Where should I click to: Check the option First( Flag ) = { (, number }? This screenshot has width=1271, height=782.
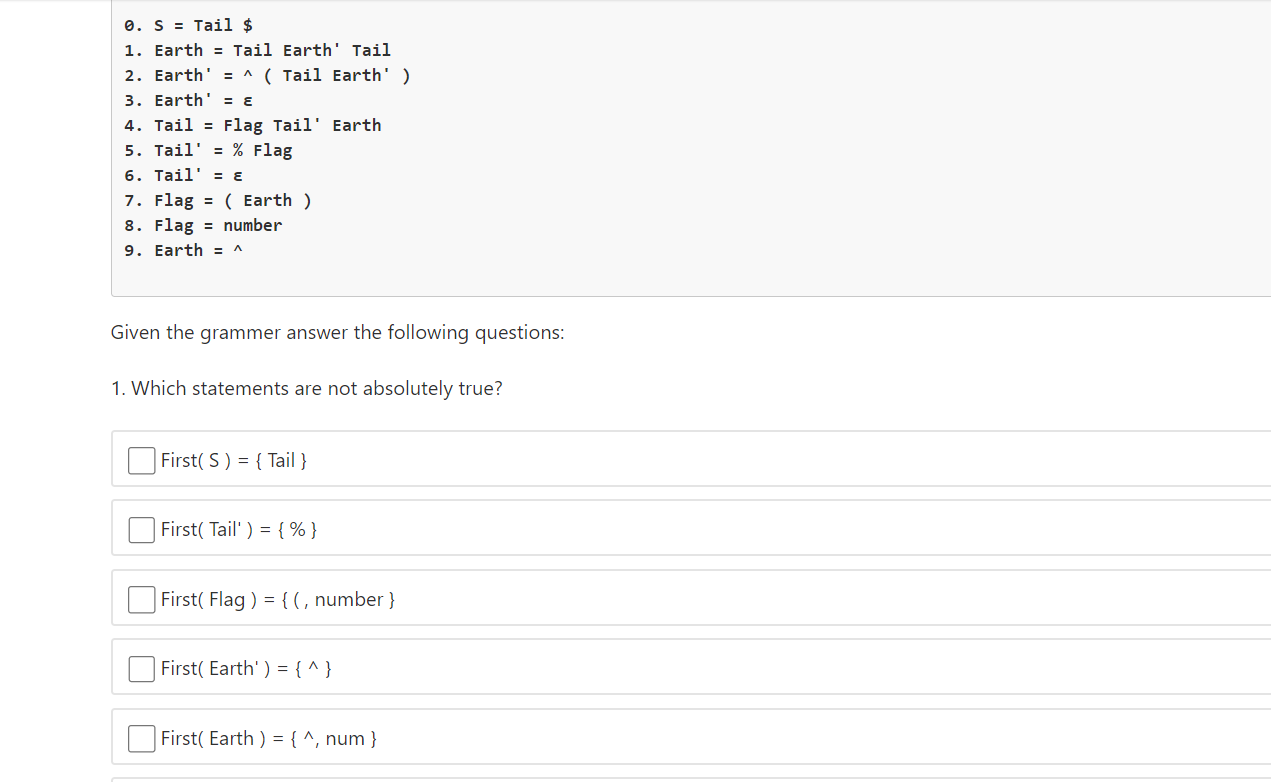(141, 598)
